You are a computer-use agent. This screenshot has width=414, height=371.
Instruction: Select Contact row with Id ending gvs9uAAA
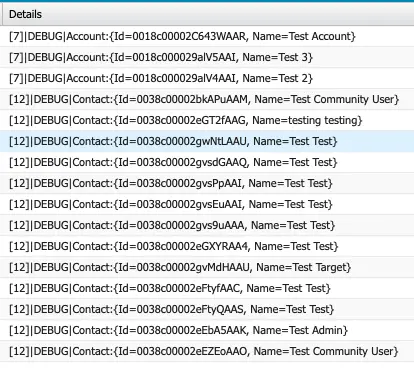pos(207,225)
